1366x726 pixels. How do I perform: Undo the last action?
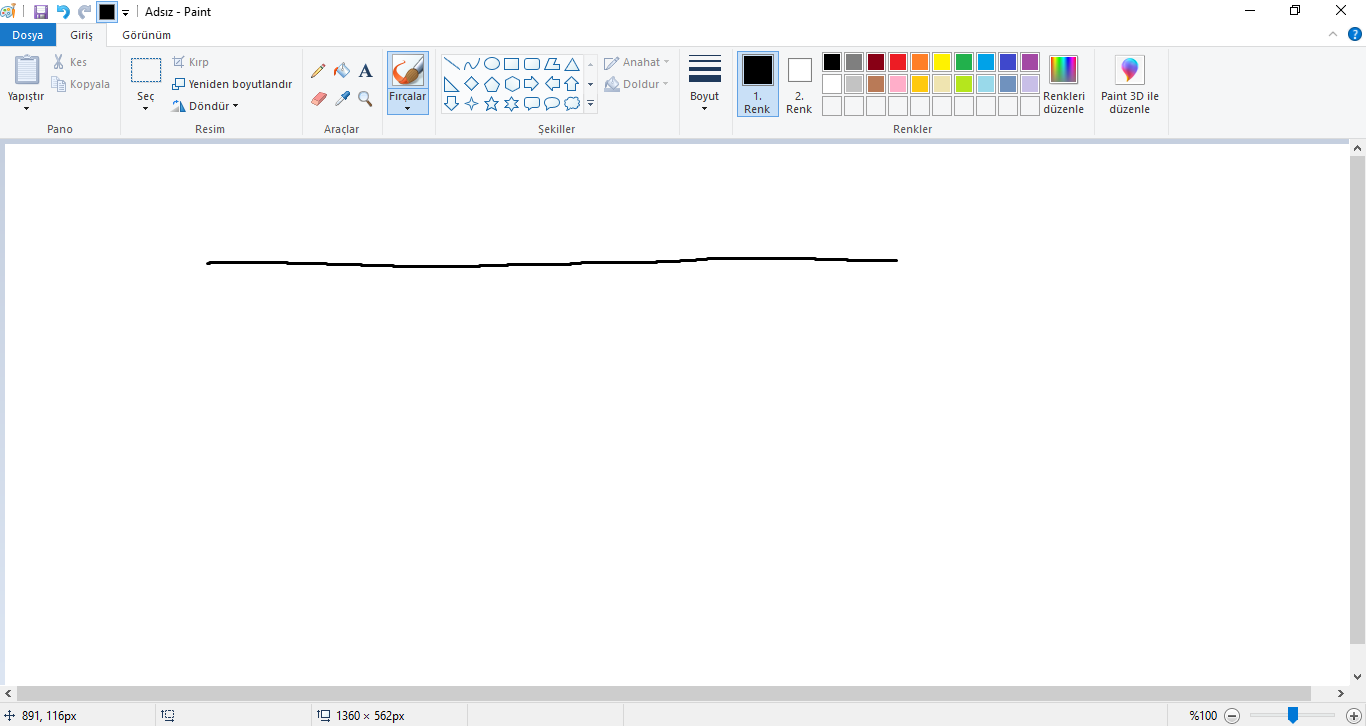(x=63, y=12)
